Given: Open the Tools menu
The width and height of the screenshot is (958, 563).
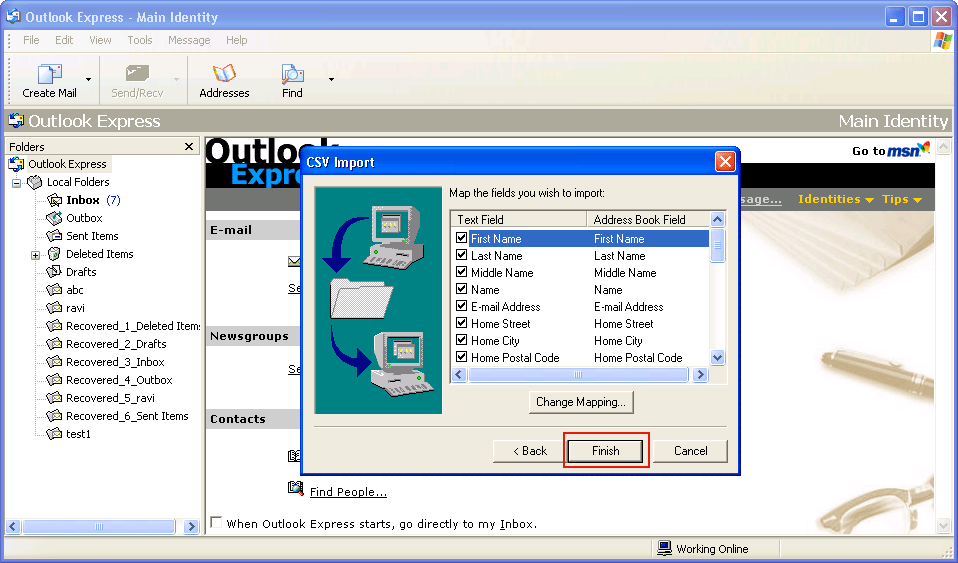Looking at the screenshot, I should pyautogui.click(x=140, y=40).
